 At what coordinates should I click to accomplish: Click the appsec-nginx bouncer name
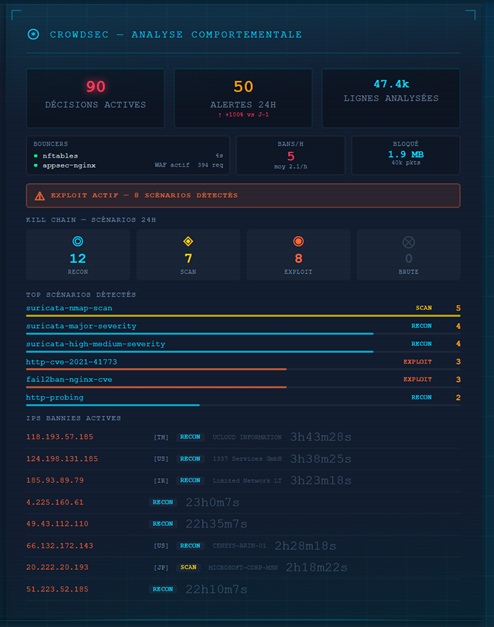[x=69, y=166]
